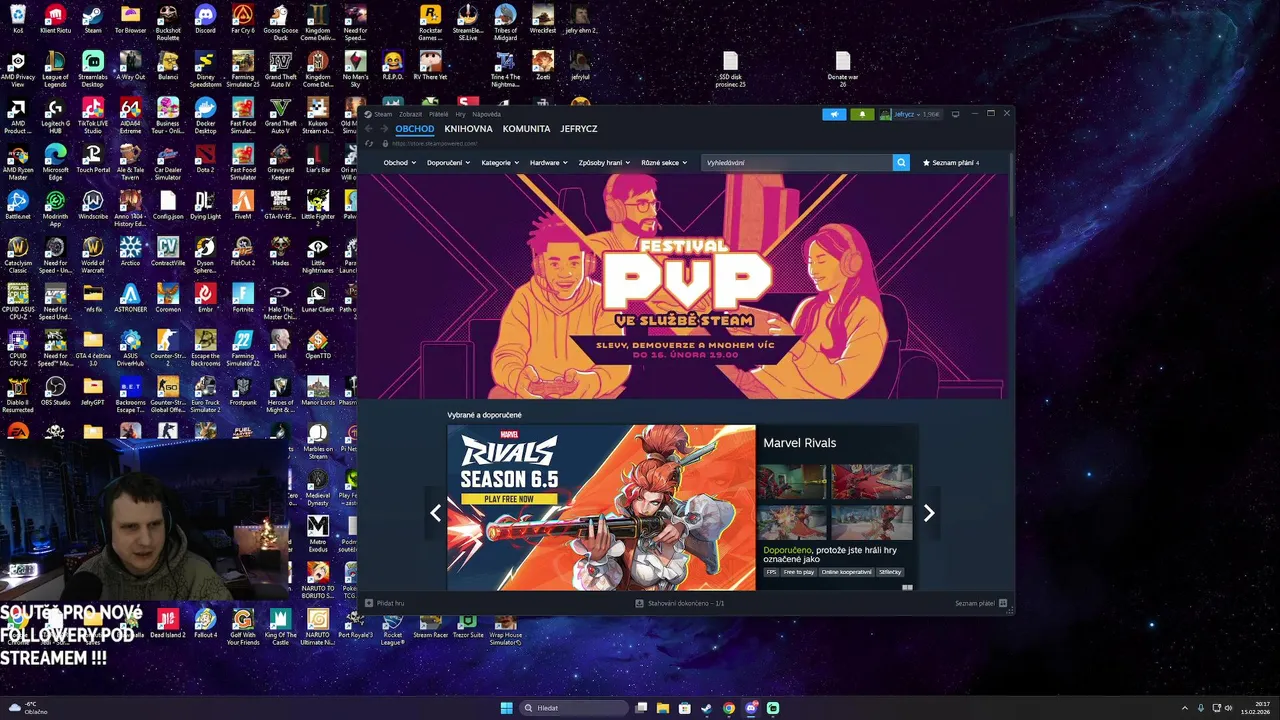Open the Discord desktop shortcut

205,19
